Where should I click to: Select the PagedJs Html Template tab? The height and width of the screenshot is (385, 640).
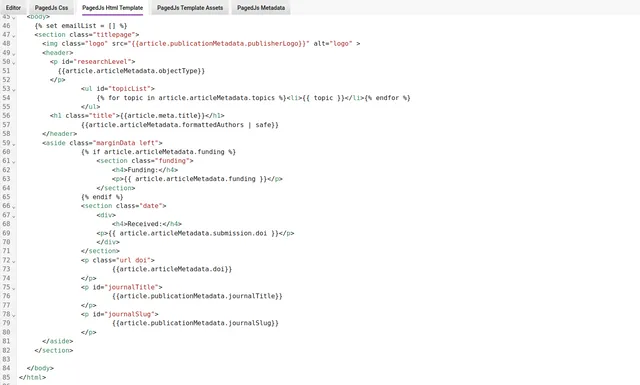tap(113, 8)
